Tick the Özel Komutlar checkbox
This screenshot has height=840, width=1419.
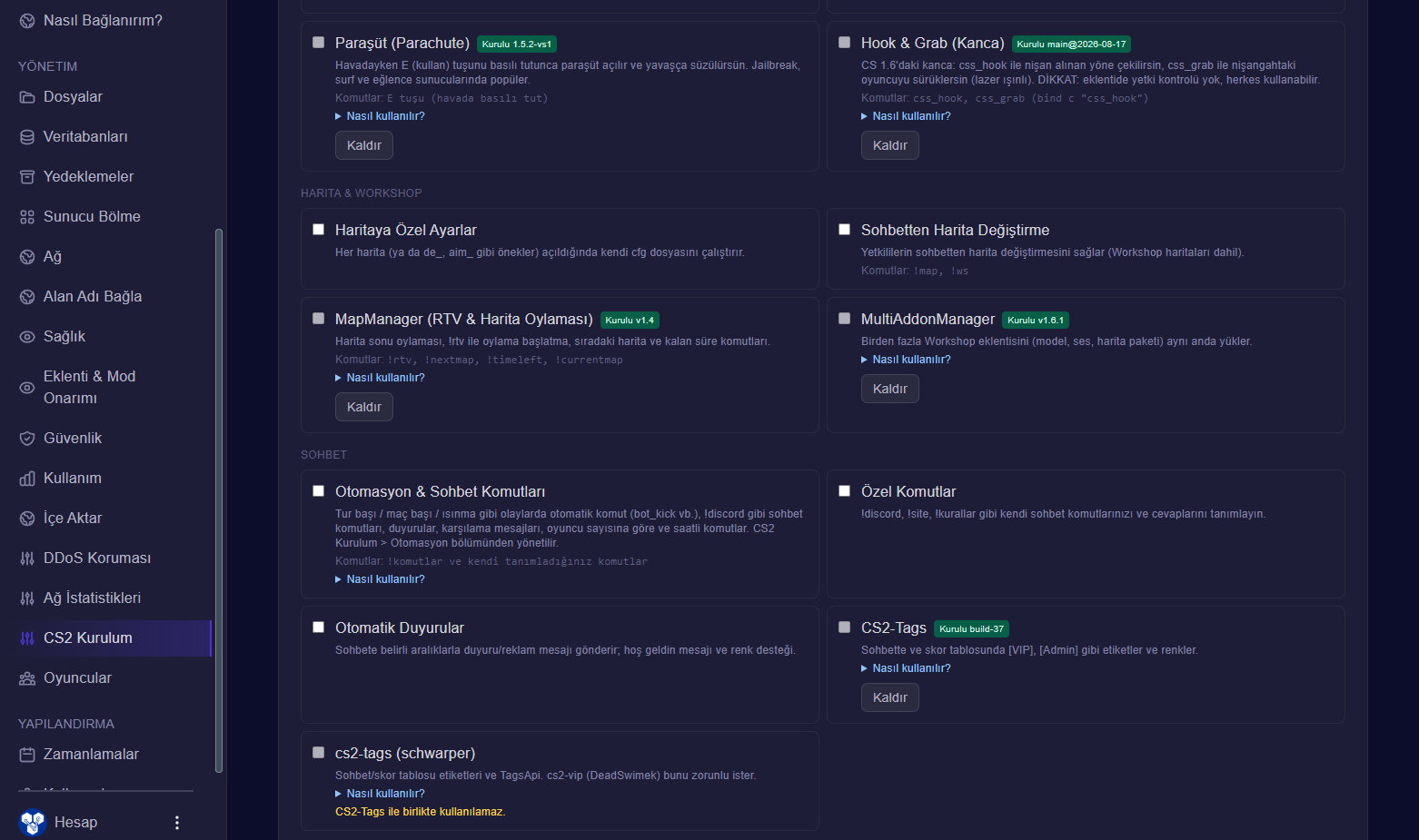pos(844,491)
